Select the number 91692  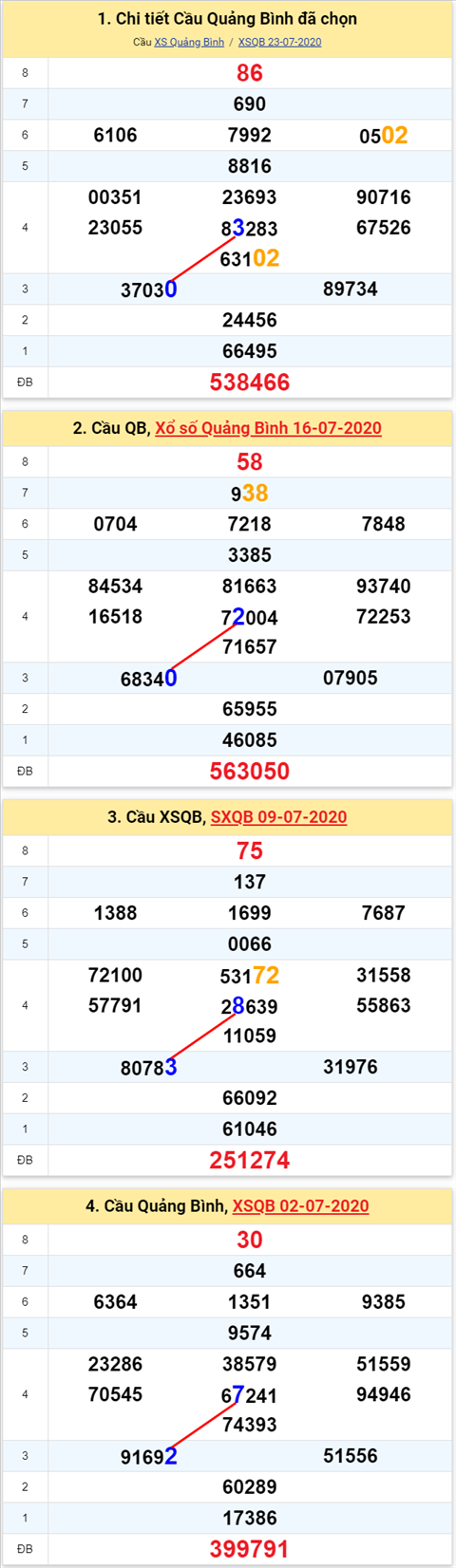(x=149, y=1457)
